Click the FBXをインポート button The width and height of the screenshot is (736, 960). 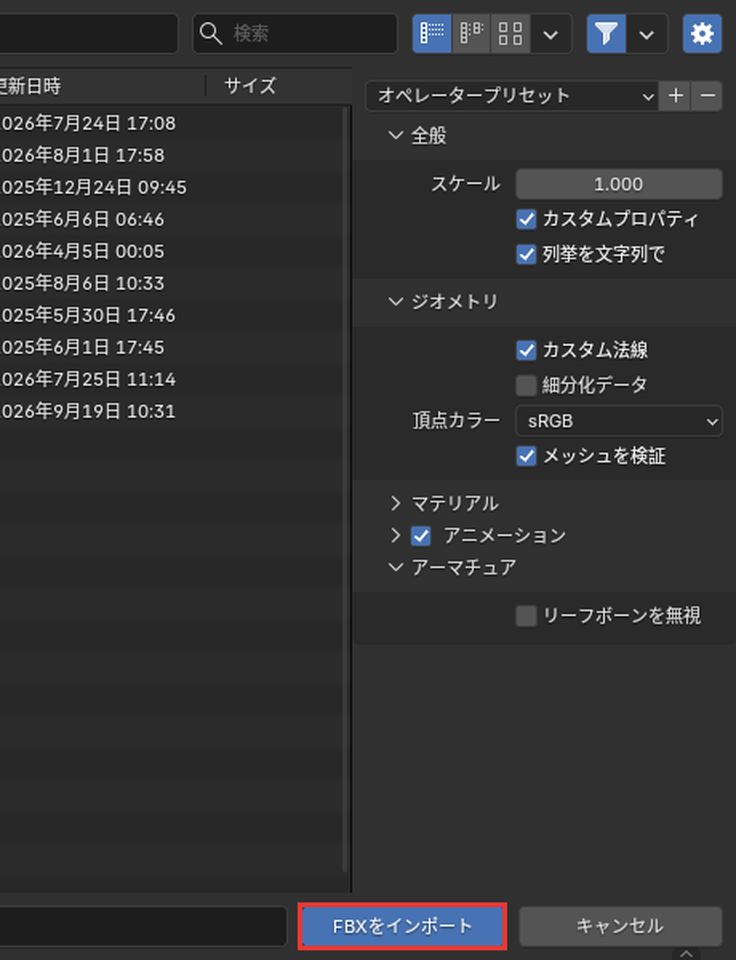402,926
